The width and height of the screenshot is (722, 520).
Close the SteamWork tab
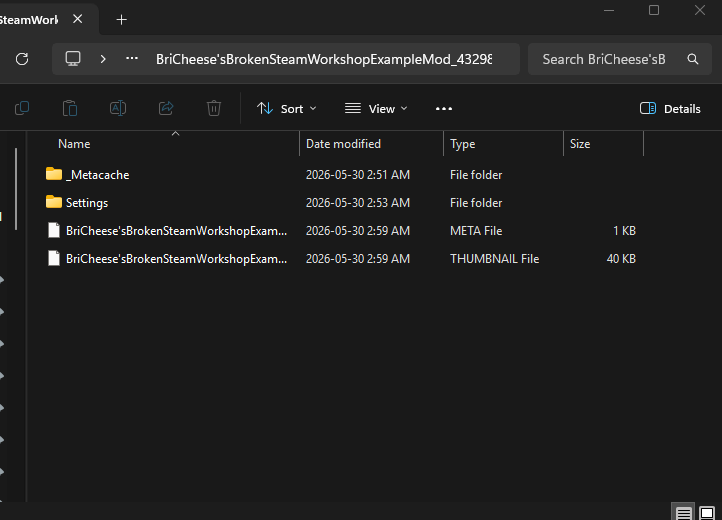point(78,19)
